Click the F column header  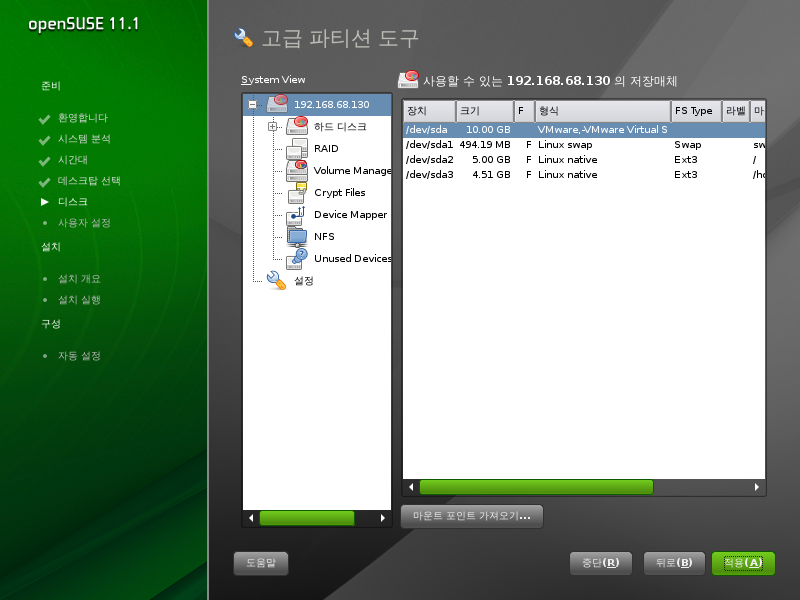click(524, 111)
